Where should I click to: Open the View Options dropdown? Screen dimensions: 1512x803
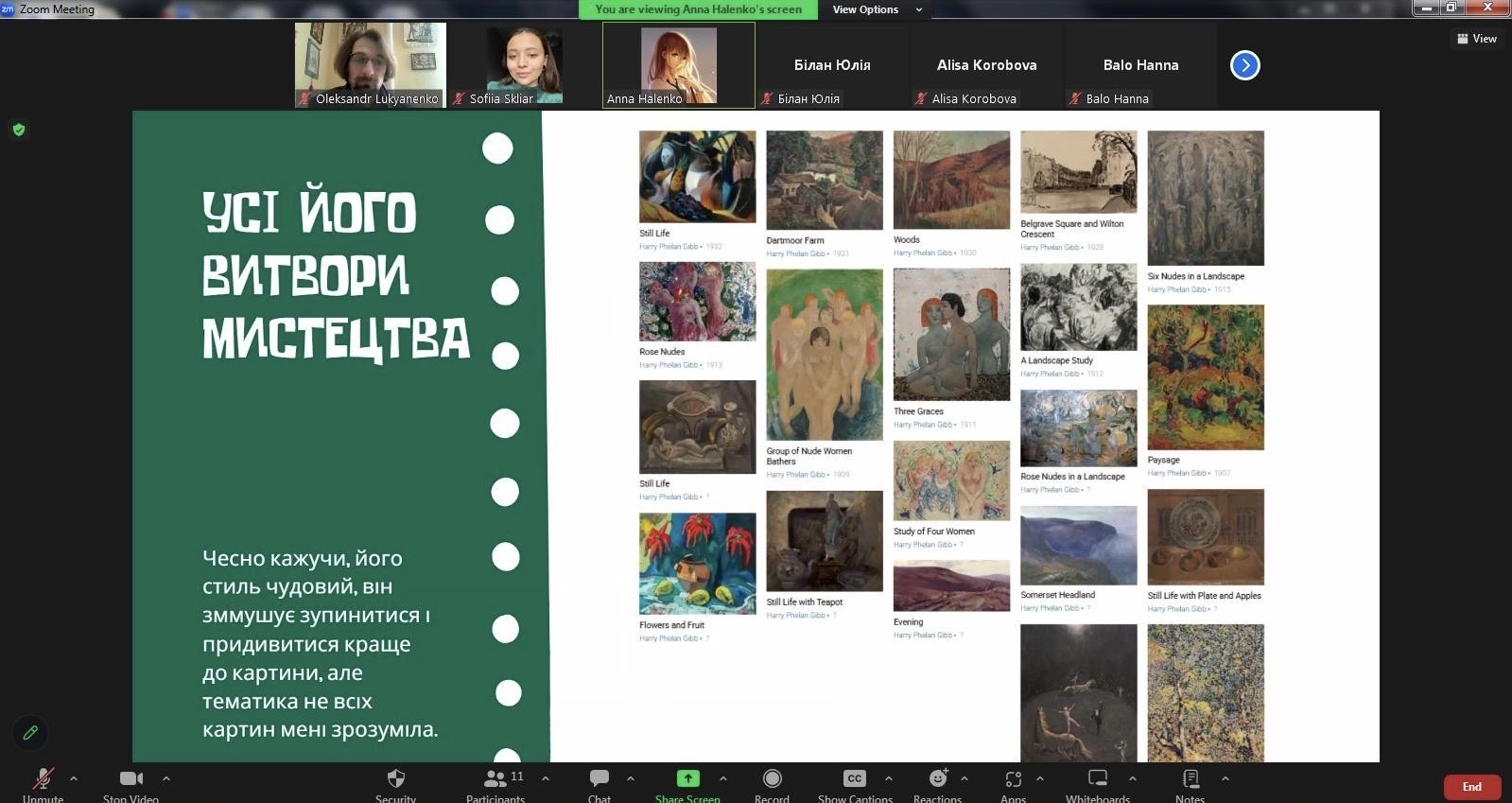click(x=876, y=9)
